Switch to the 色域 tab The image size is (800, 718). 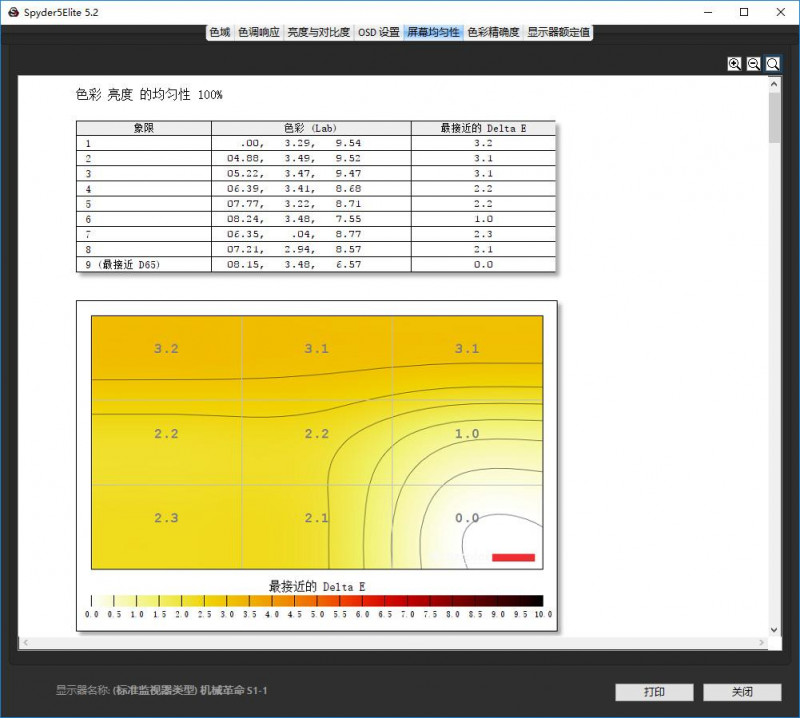[220, 32]
